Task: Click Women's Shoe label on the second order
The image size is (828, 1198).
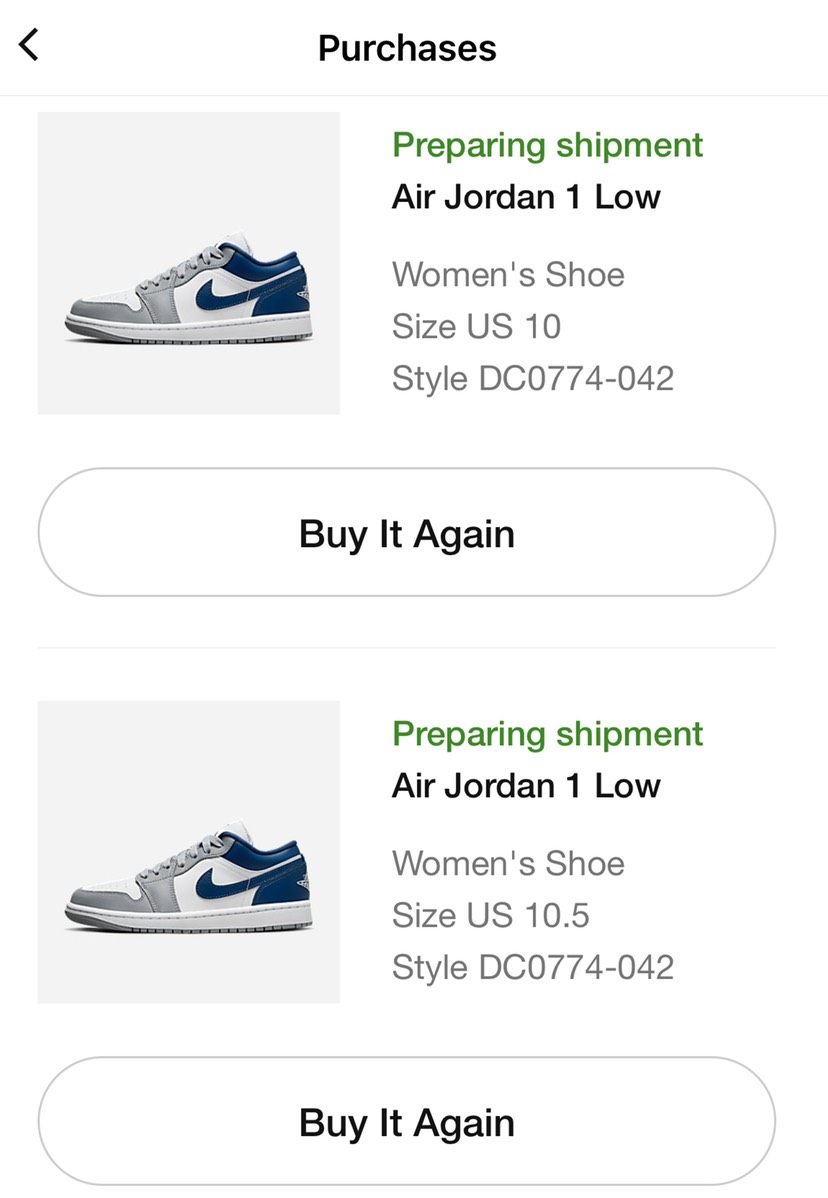Action: (508, 863)
